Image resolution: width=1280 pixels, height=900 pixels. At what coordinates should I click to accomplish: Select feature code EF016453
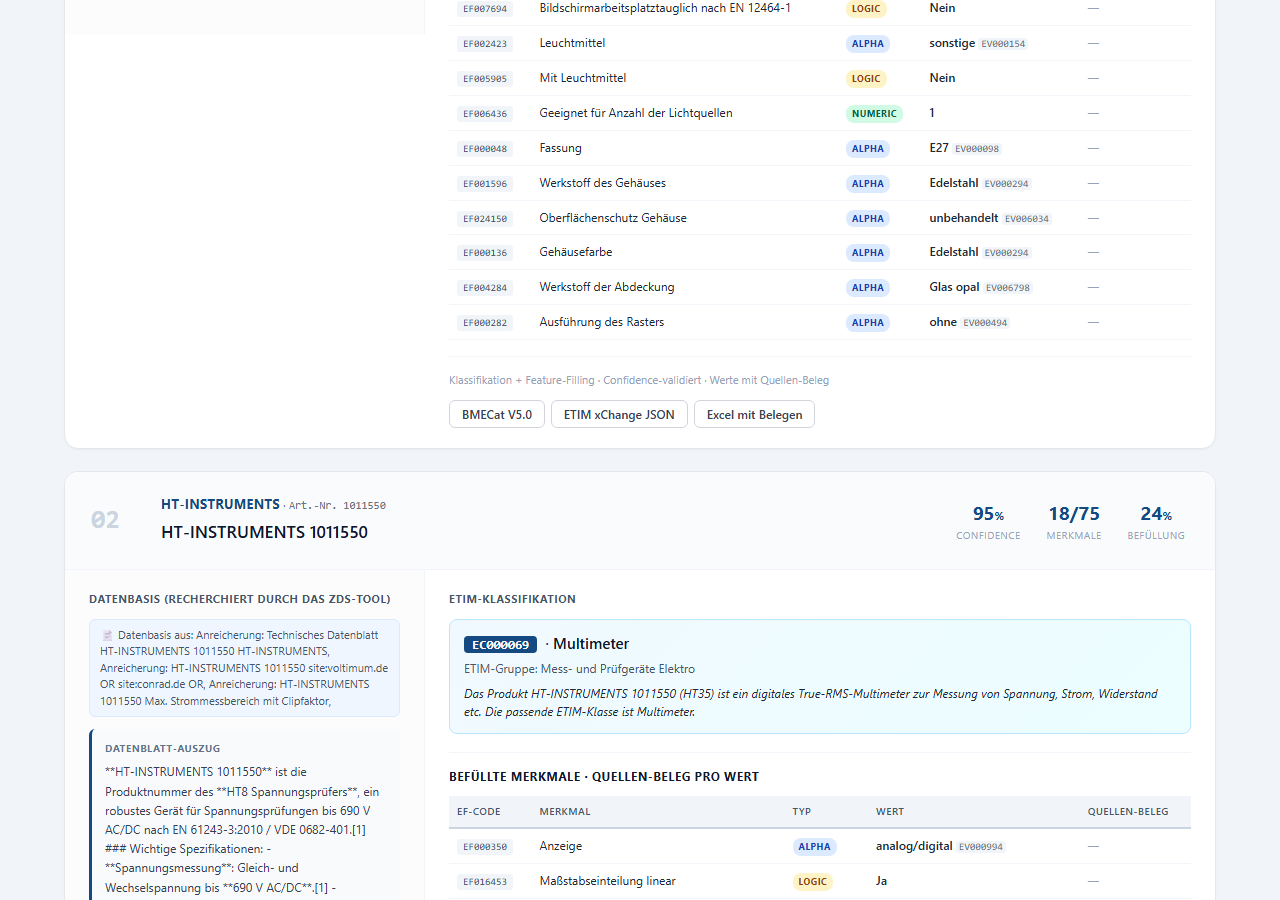point(485,882)
